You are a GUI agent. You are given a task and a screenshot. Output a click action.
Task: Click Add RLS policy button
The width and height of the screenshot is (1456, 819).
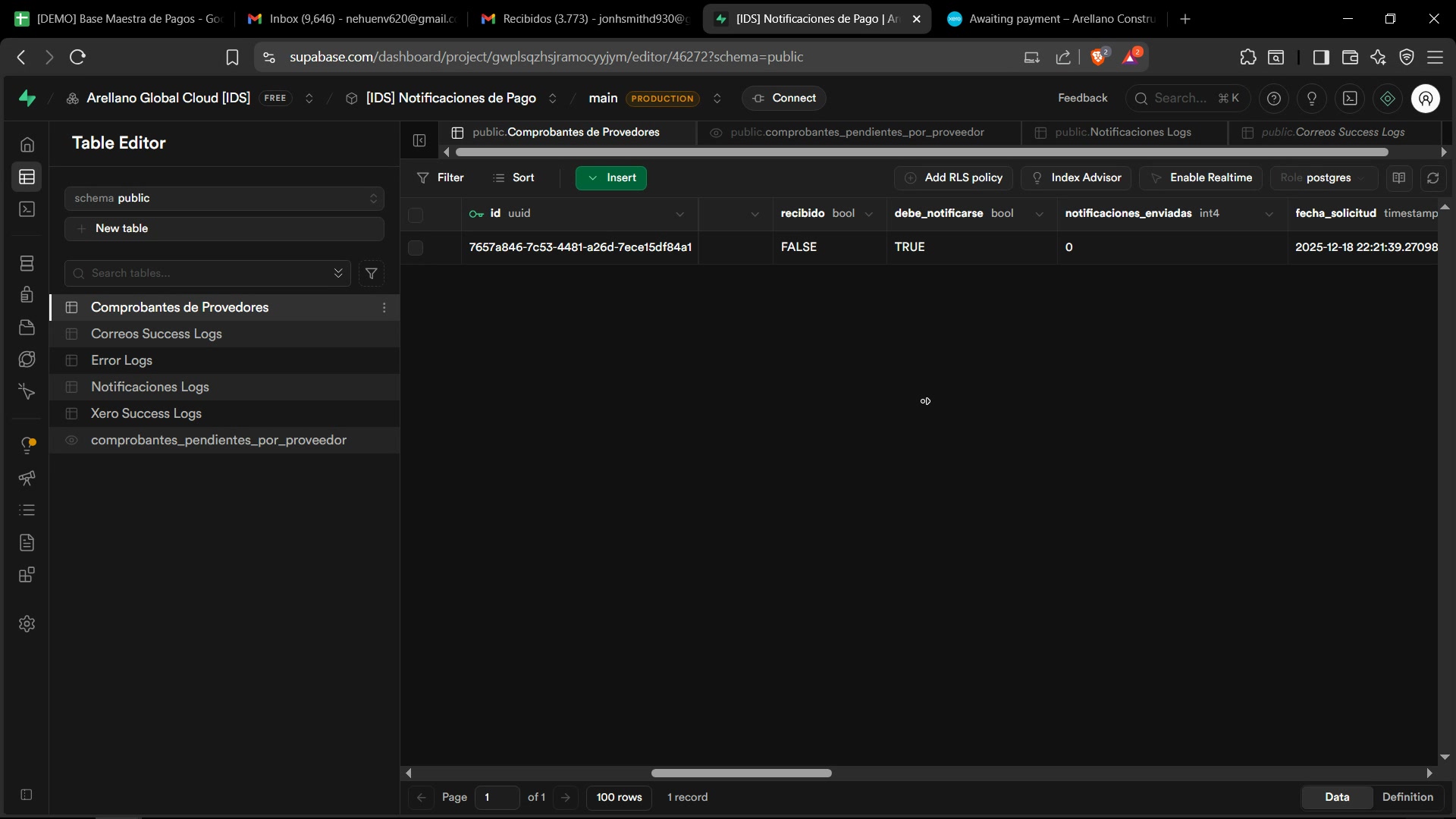[954, 177]
